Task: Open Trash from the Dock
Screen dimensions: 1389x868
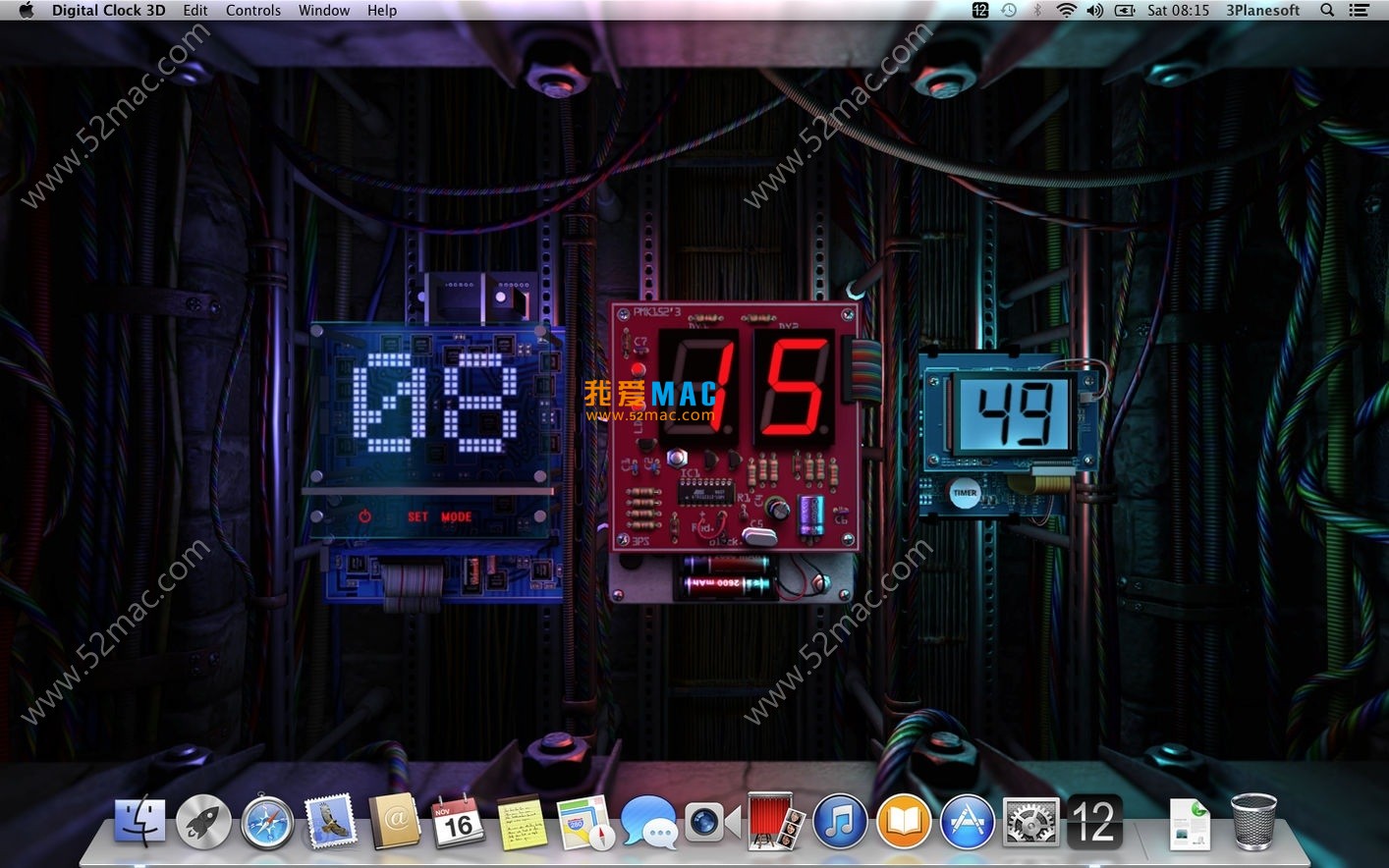Action: coord(1253,822)
